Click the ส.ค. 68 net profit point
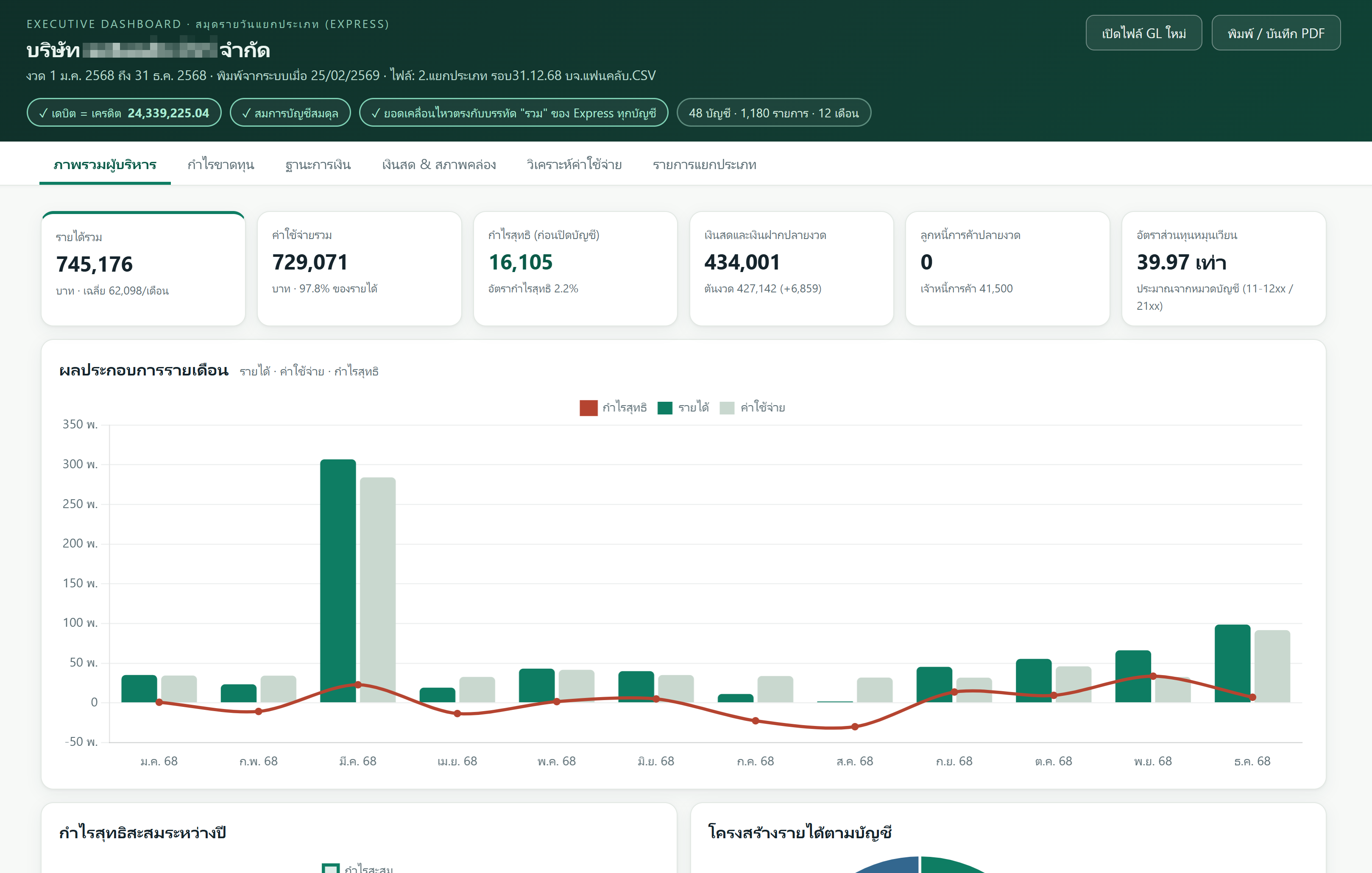Viewport: 1372px width, 873px height. tap(855, 727)
